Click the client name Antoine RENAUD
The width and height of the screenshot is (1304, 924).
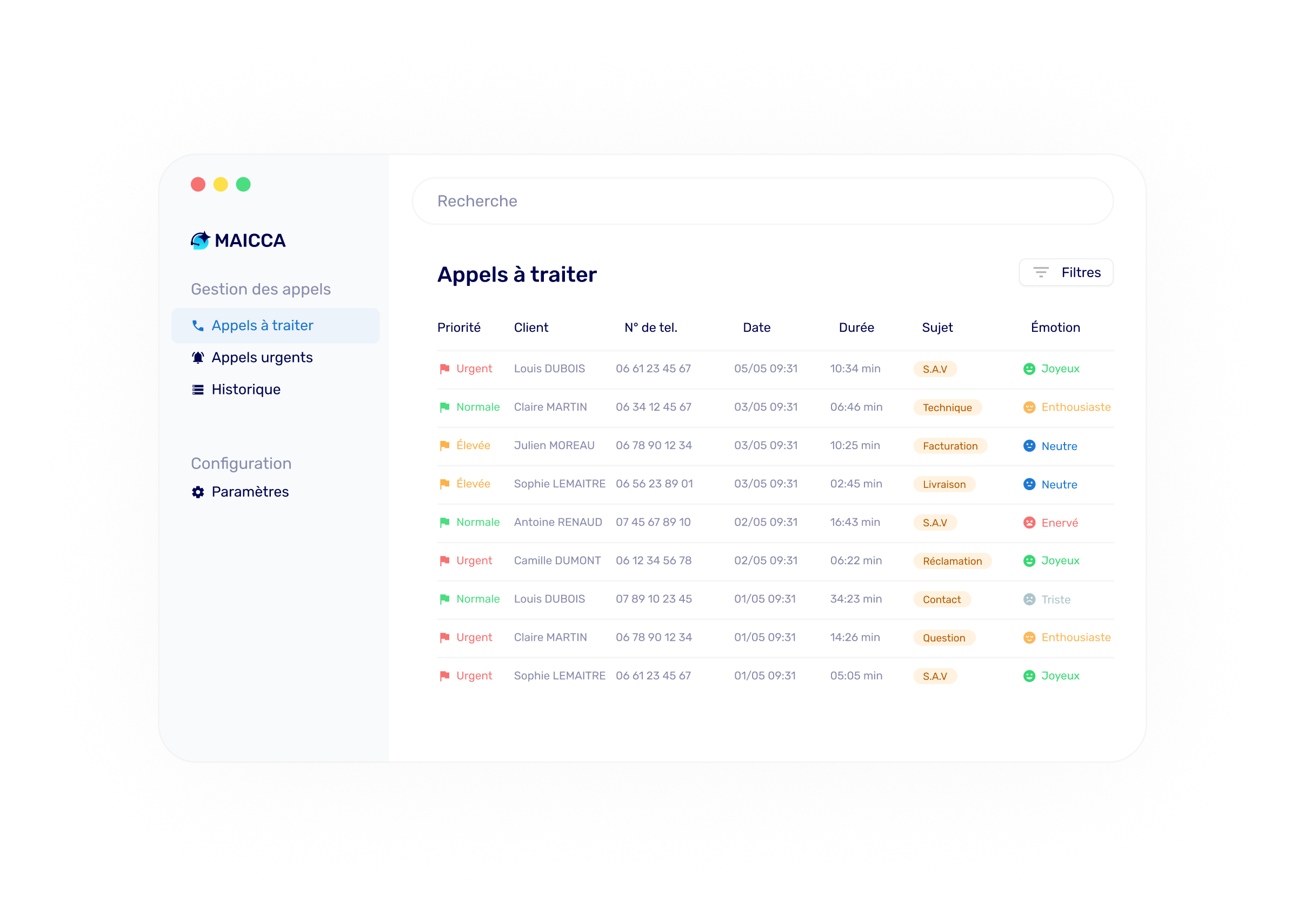(558, 523)
